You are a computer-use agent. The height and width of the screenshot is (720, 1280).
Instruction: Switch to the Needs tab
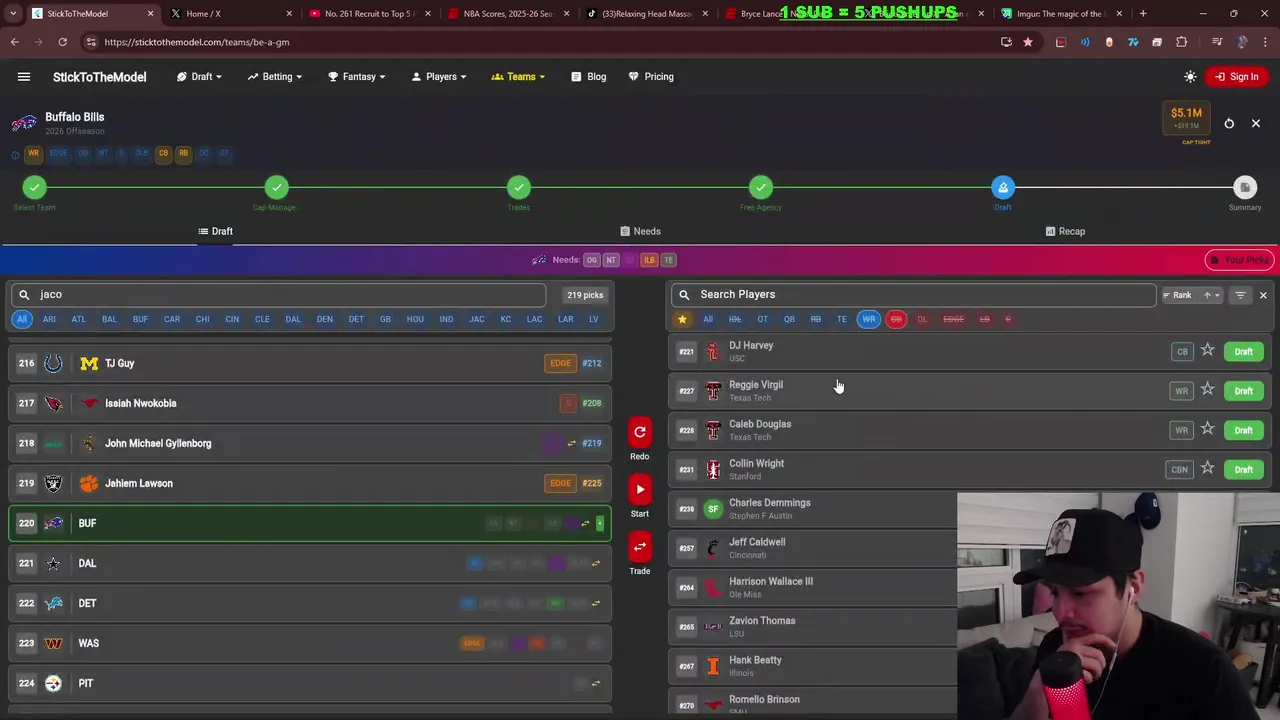[x=640, y=231]
